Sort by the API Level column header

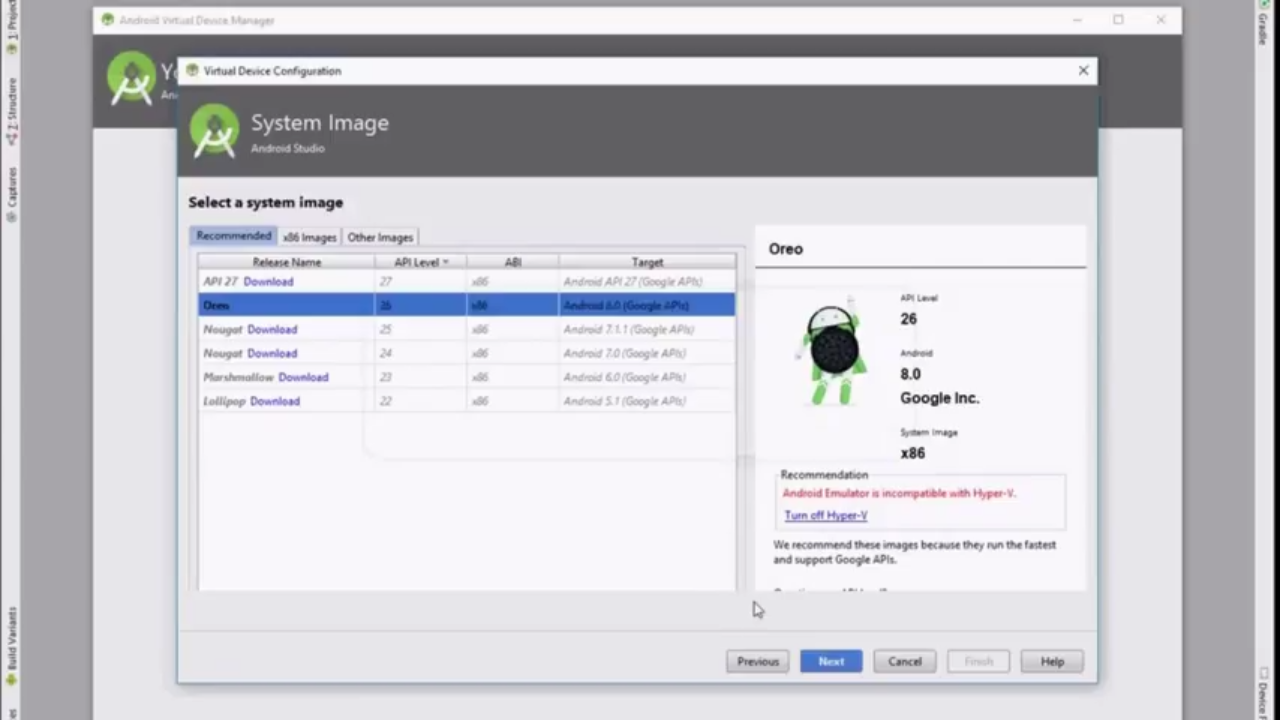(x=420, y=262)
